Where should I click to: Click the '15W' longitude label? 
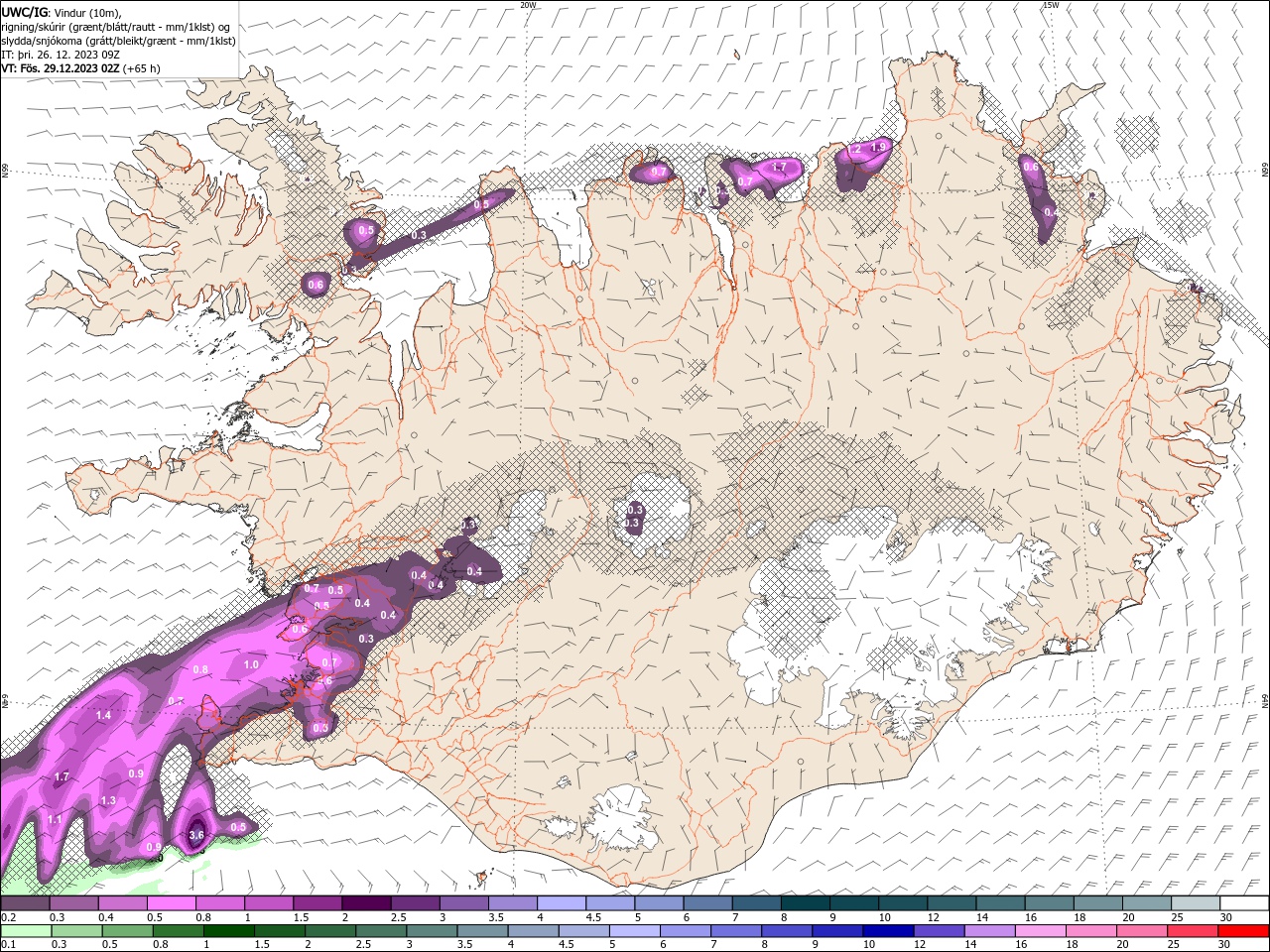(x=1051, y=5)
